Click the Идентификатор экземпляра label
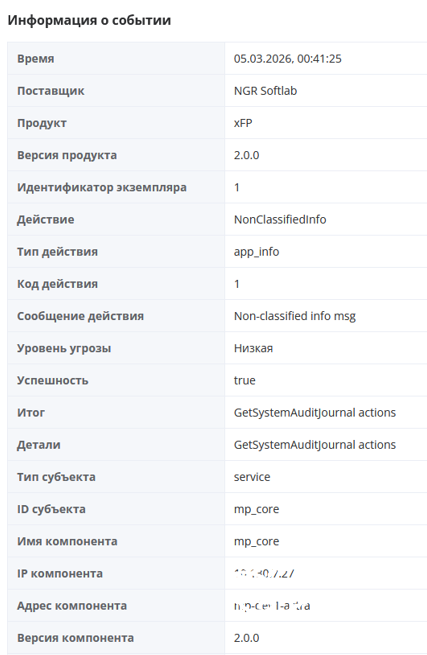The height and width of the screenshot is (655, 427). point(102,188)
